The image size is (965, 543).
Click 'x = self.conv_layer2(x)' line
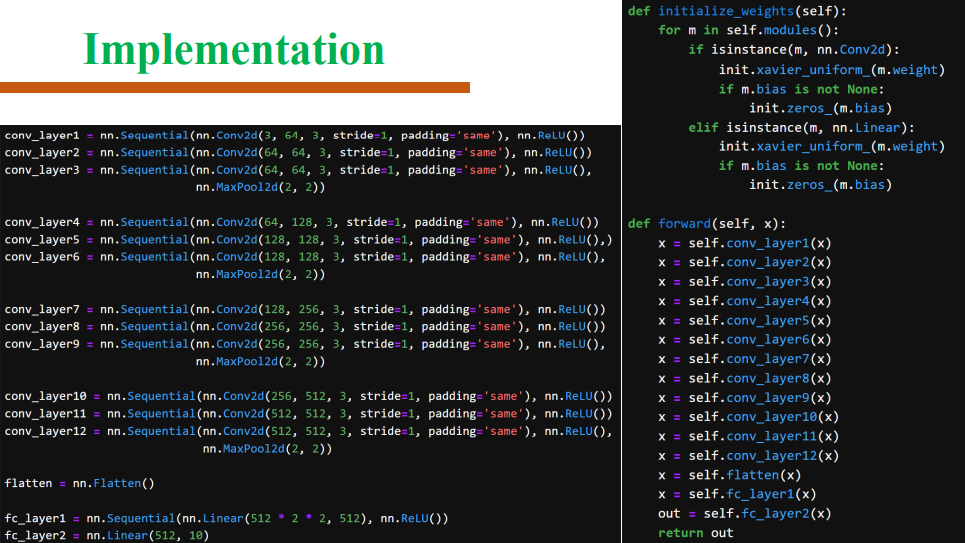coord(745,262)
